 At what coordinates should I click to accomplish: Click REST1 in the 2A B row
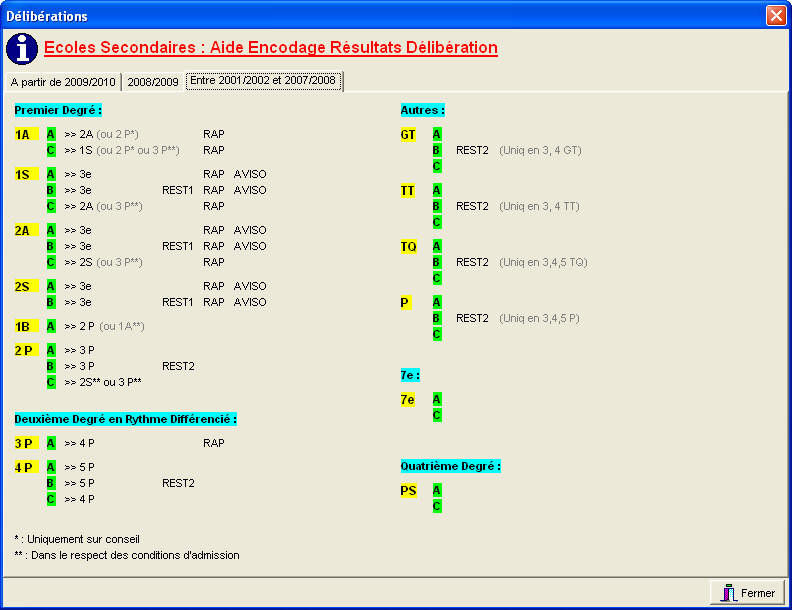(x=178, y=246)
